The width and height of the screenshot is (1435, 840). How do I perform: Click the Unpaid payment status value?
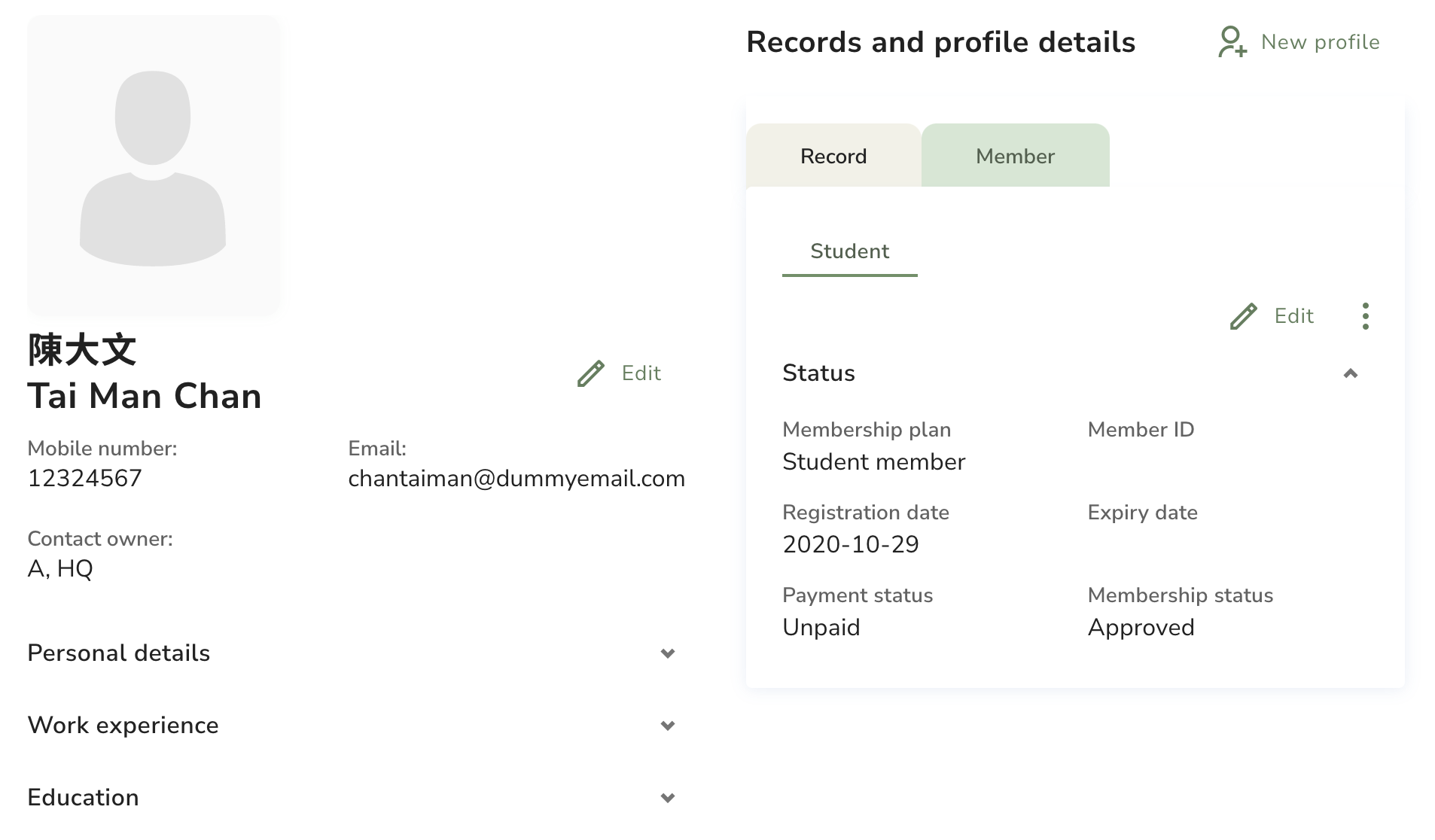821,627
